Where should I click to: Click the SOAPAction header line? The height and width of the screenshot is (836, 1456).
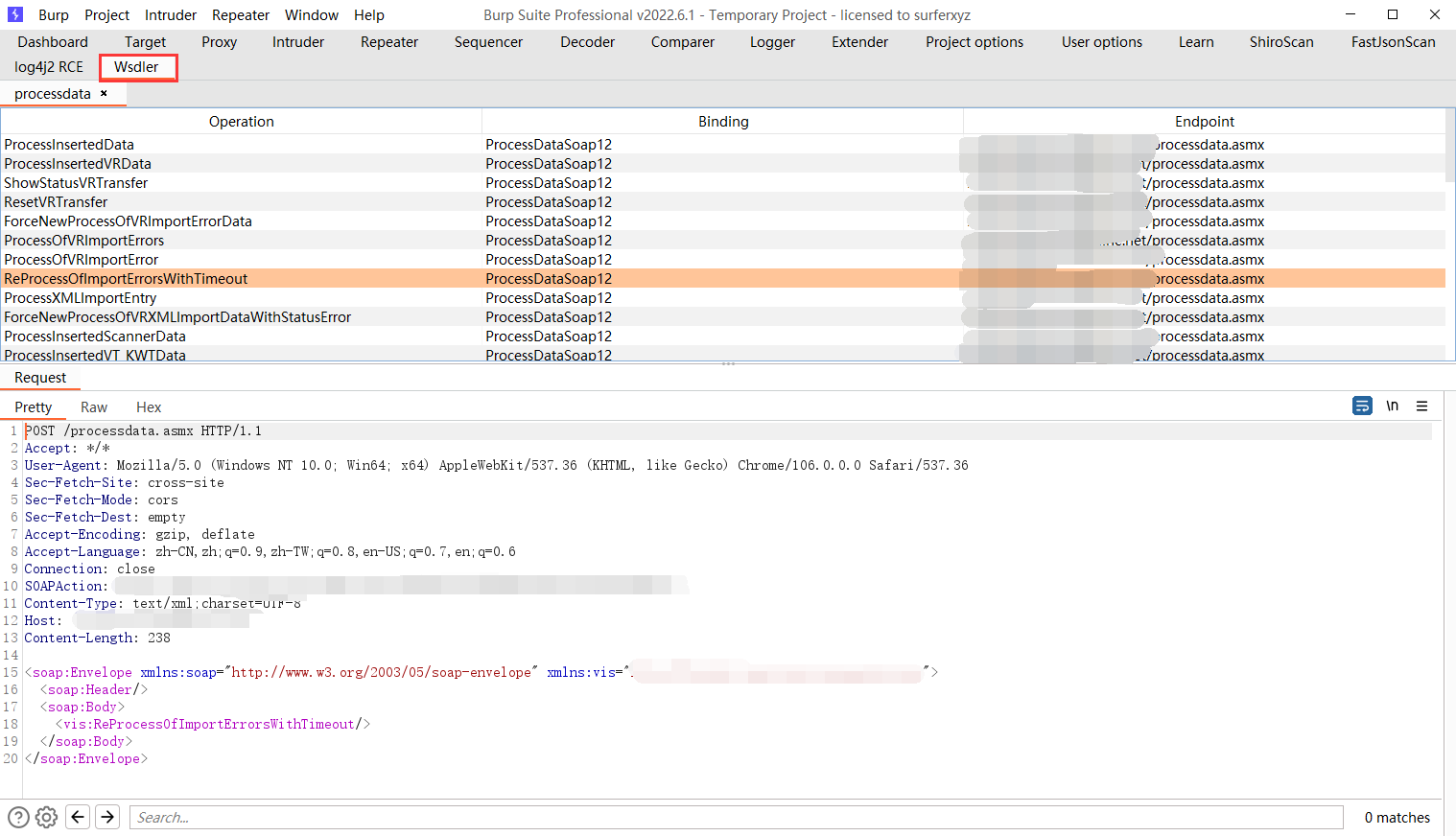(355, 586)
